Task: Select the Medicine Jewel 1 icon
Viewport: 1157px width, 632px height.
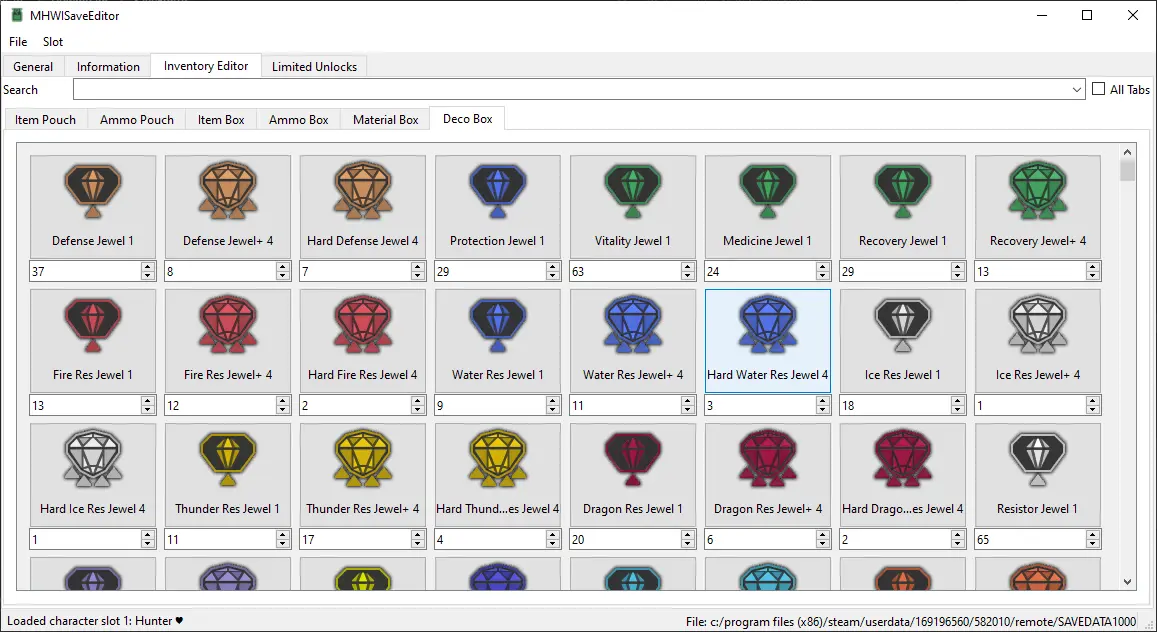Action: pos(768,190)
